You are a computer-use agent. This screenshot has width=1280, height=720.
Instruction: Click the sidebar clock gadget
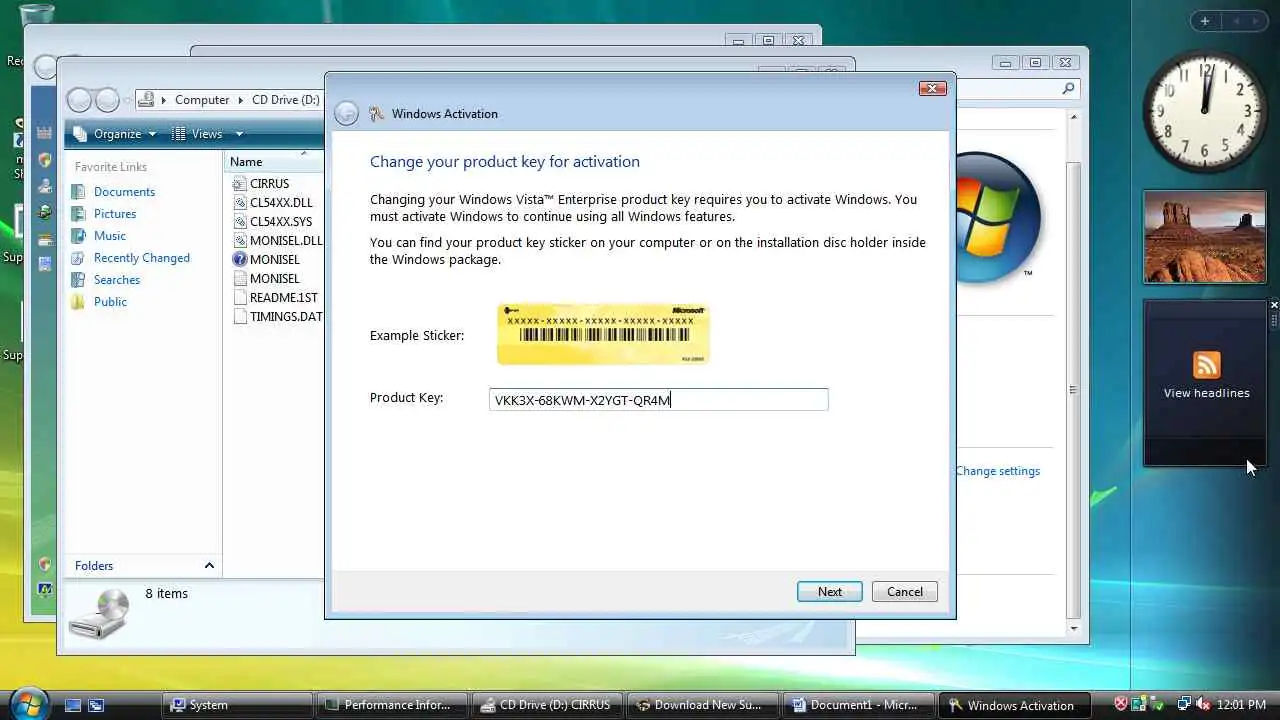(1204, 110)
